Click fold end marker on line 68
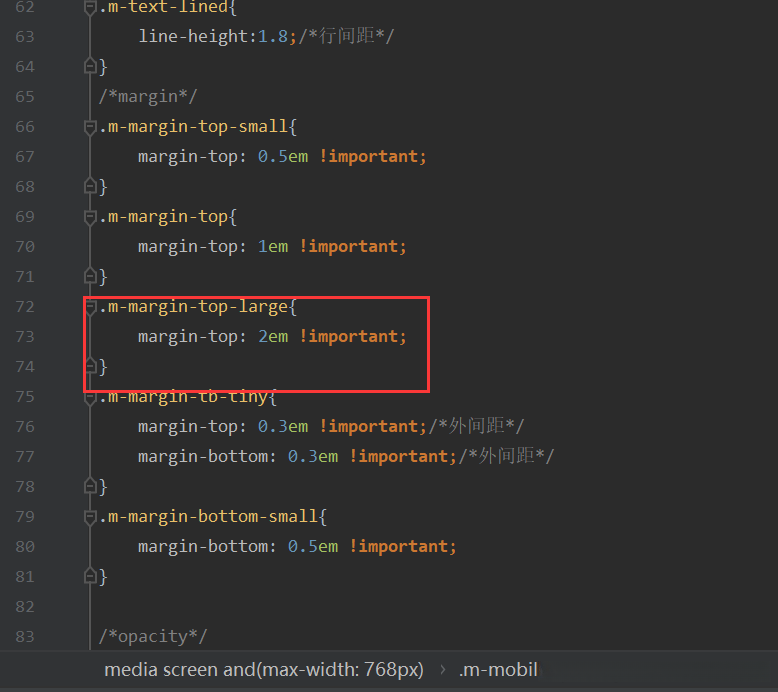The width and height of the screenshot is (778, 692). click(x=90, y=186)
